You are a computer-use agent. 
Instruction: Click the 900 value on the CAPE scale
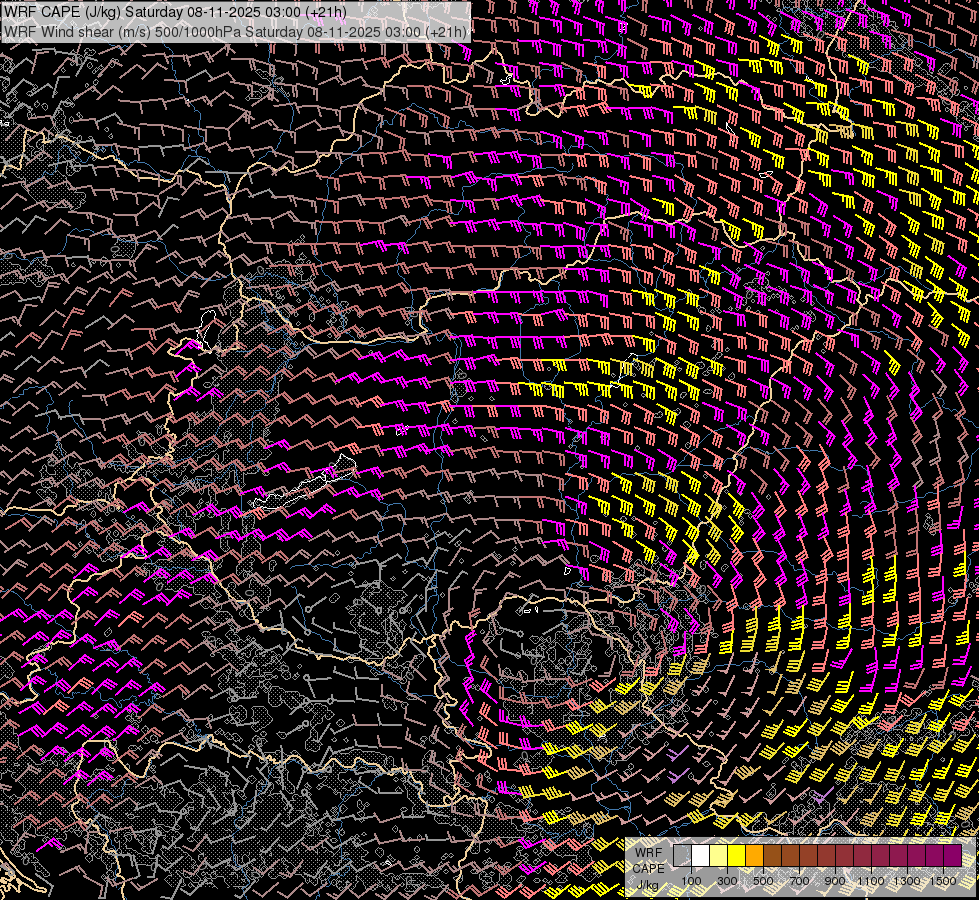835,880
